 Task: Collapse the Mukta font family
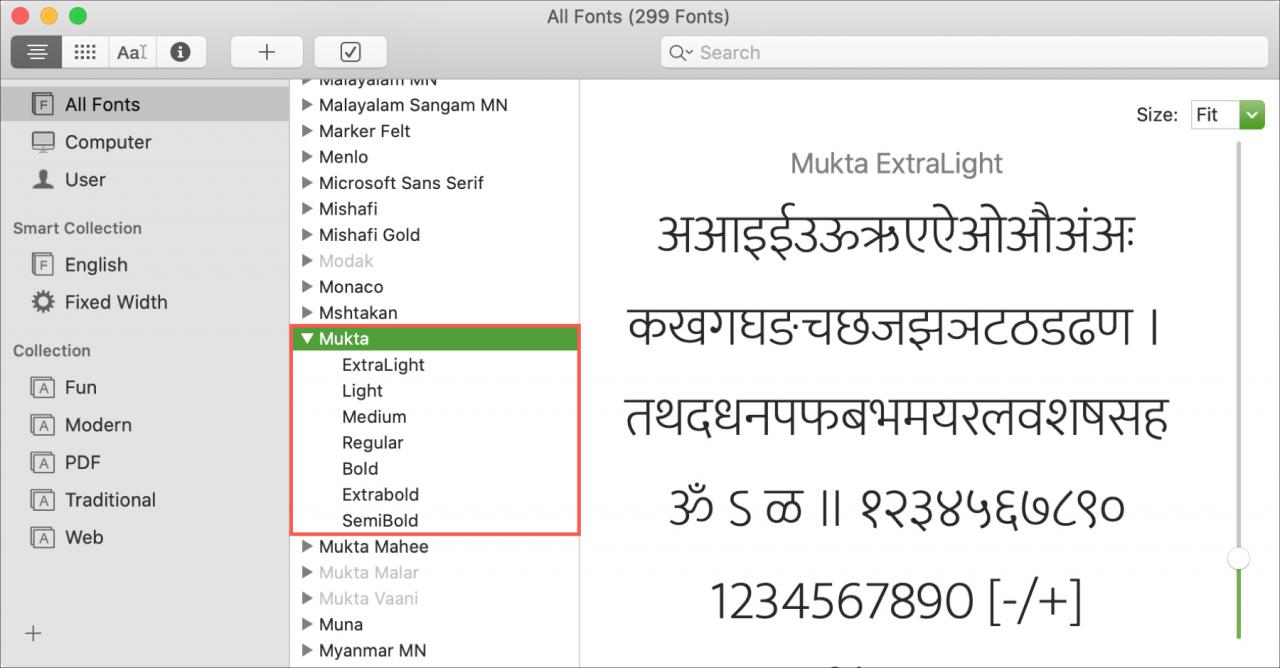point(305,339)
